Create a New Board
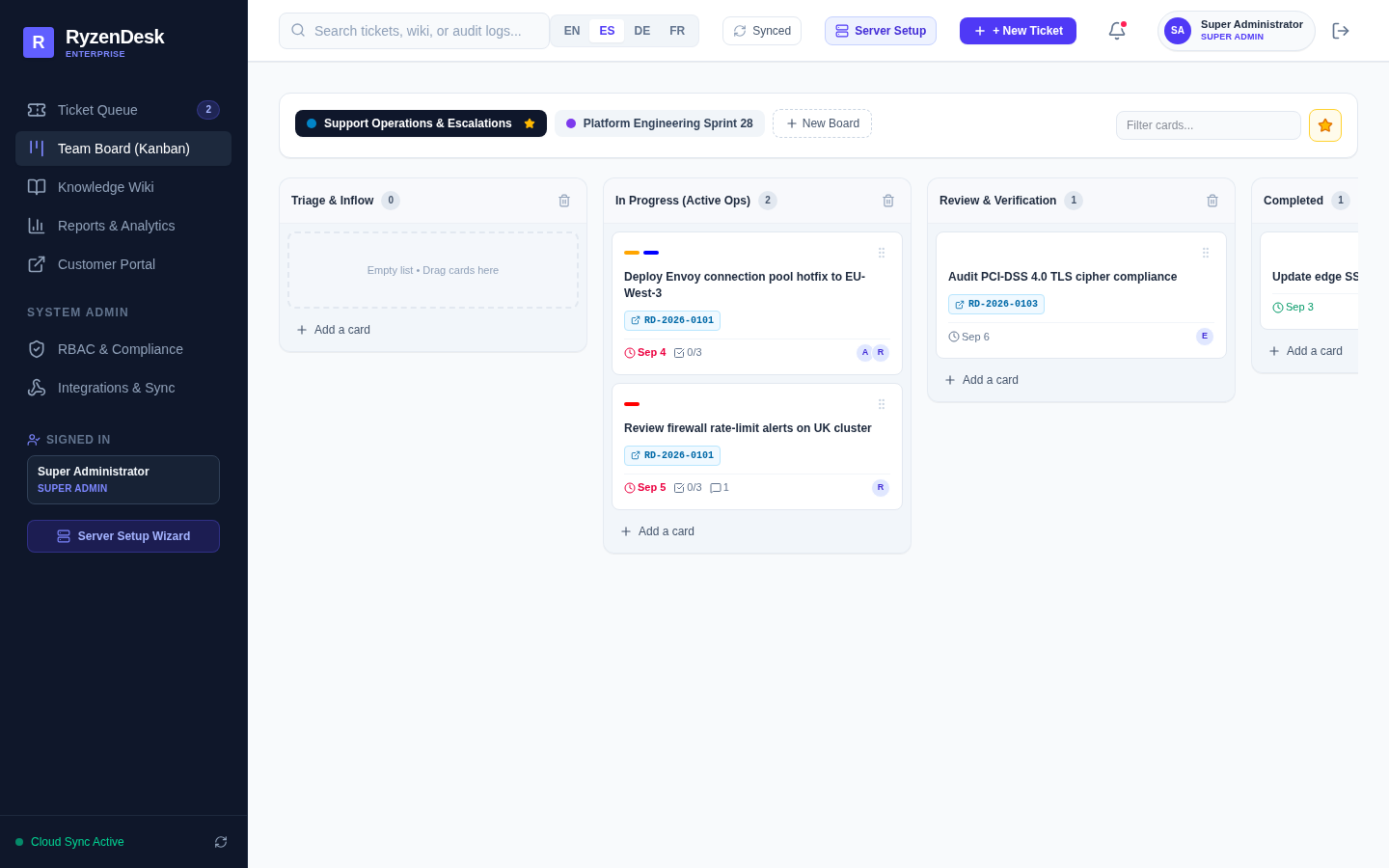The height and width of the screenshot is (868, 1389). click(x=822, y=123)
